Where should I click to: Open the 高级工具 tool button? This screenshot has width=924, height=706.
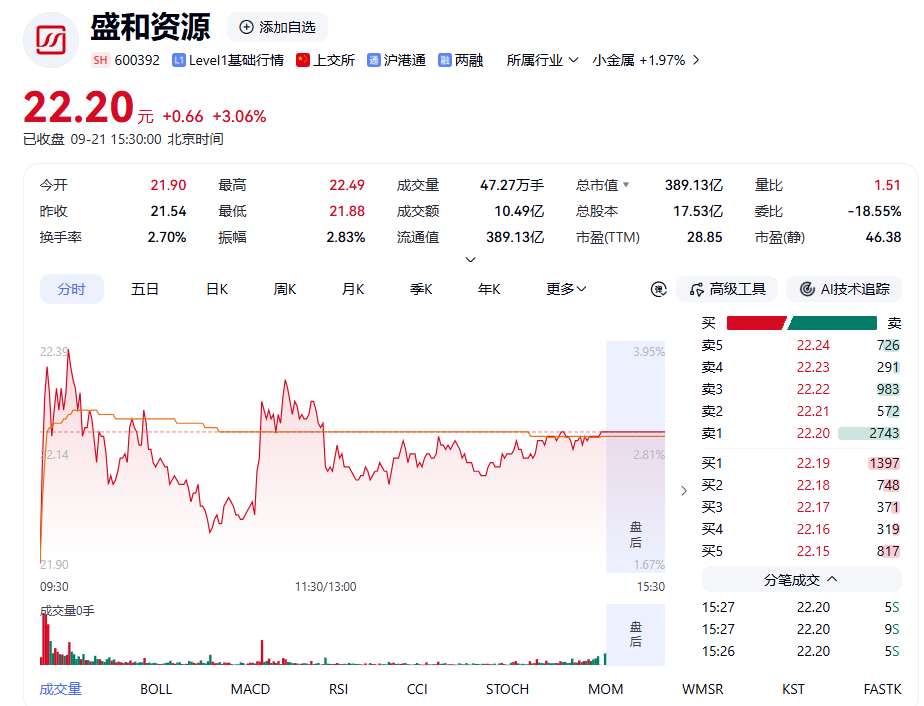coord(727,289)
